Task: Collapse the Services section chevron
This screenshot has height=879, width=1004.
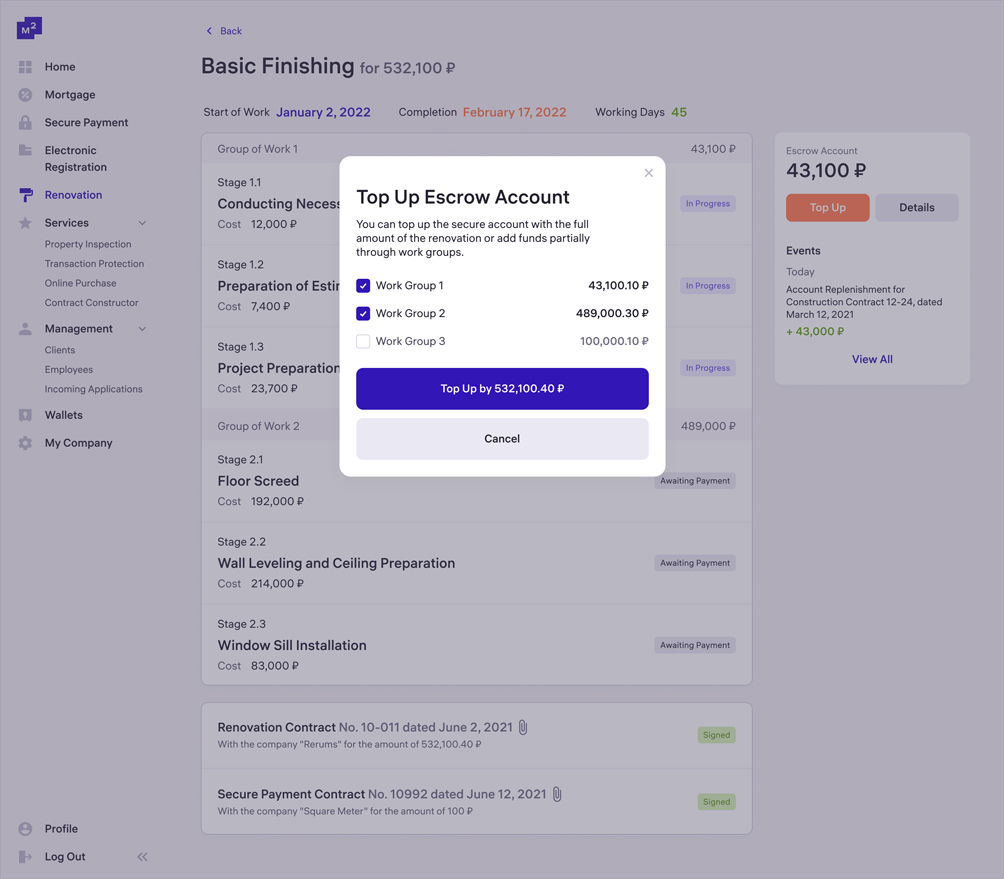Action: pos(142,223)
